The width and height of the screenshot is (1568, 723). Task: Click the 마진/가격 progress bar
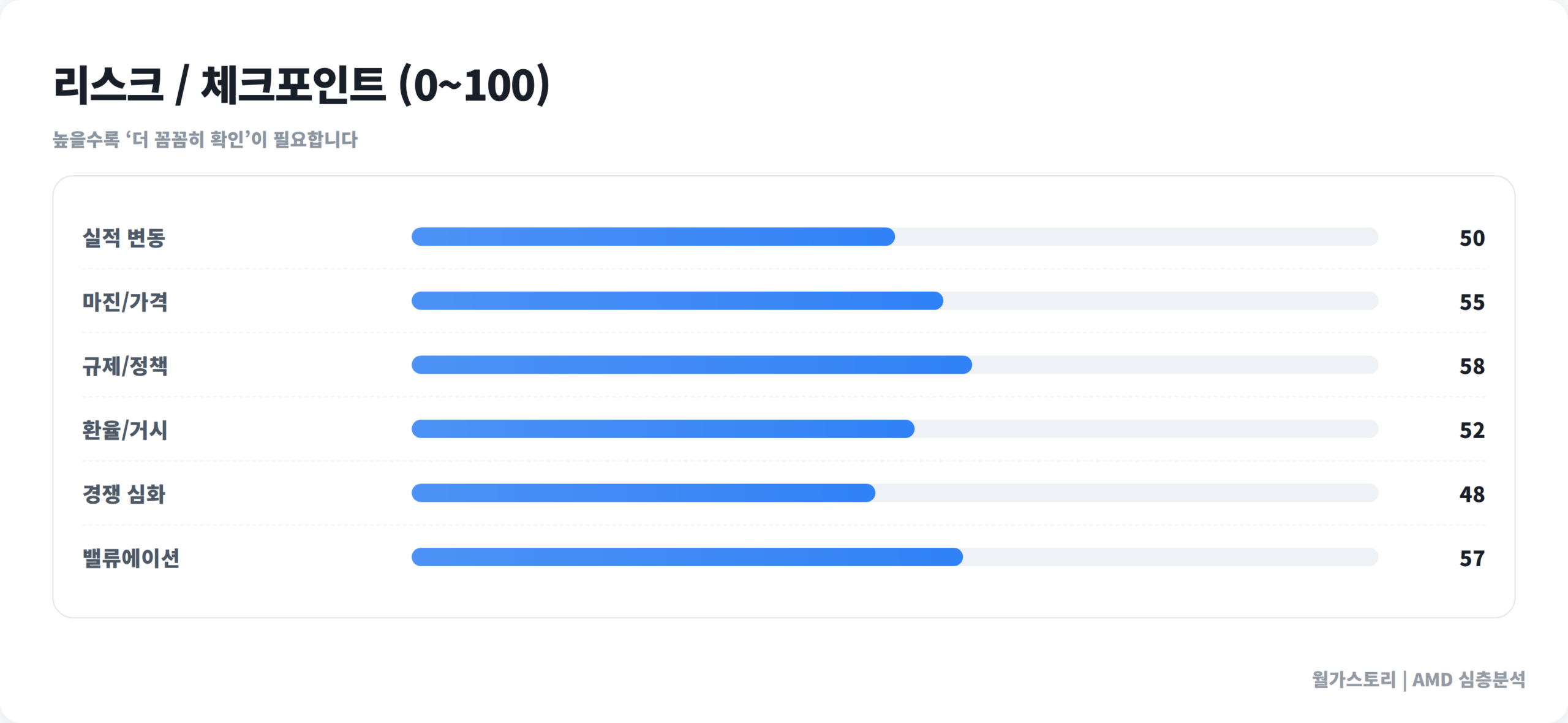(x=894, y=301)
